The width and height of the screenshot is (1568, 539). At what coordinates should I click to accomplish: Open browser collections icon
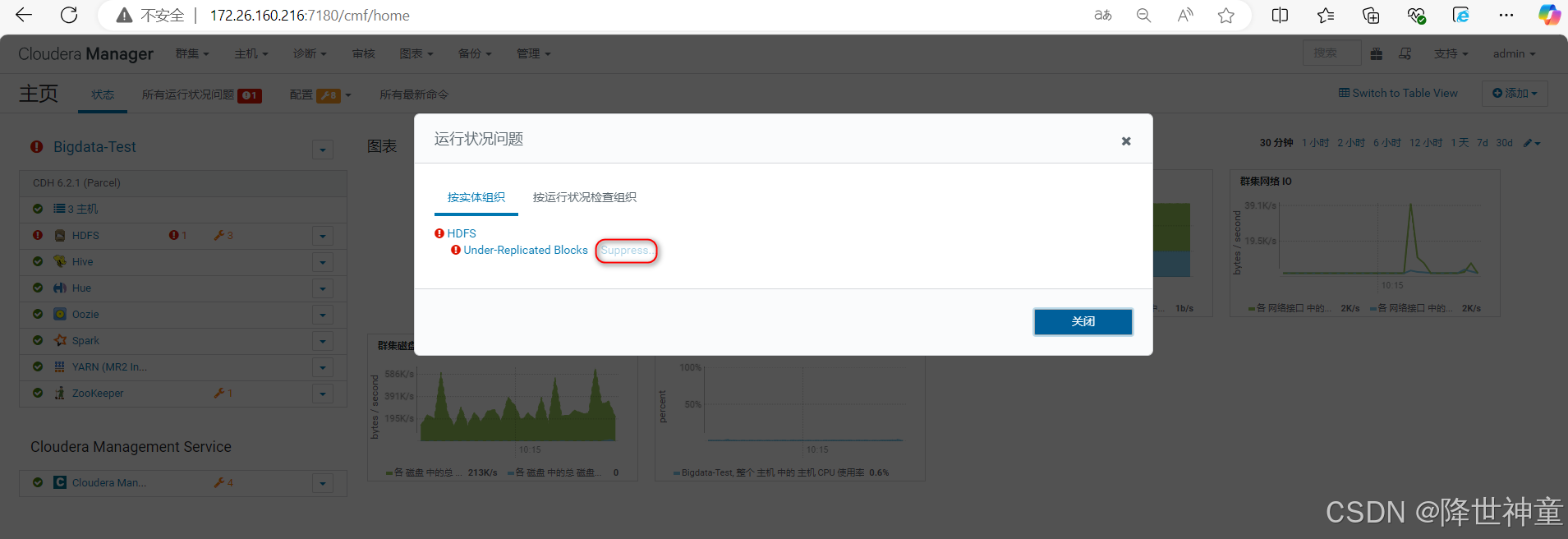1370,15
